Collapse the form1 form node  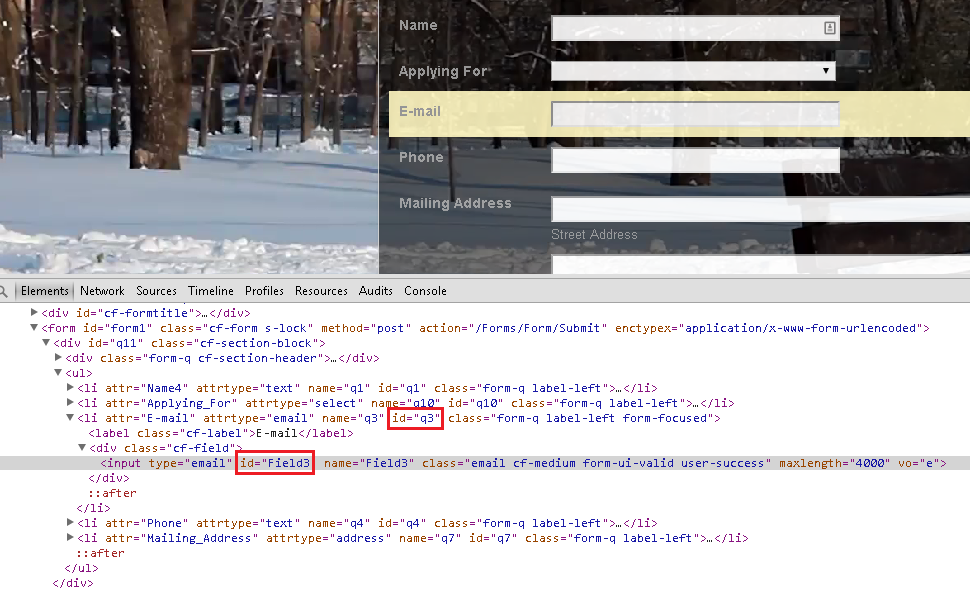click(34, 328)
